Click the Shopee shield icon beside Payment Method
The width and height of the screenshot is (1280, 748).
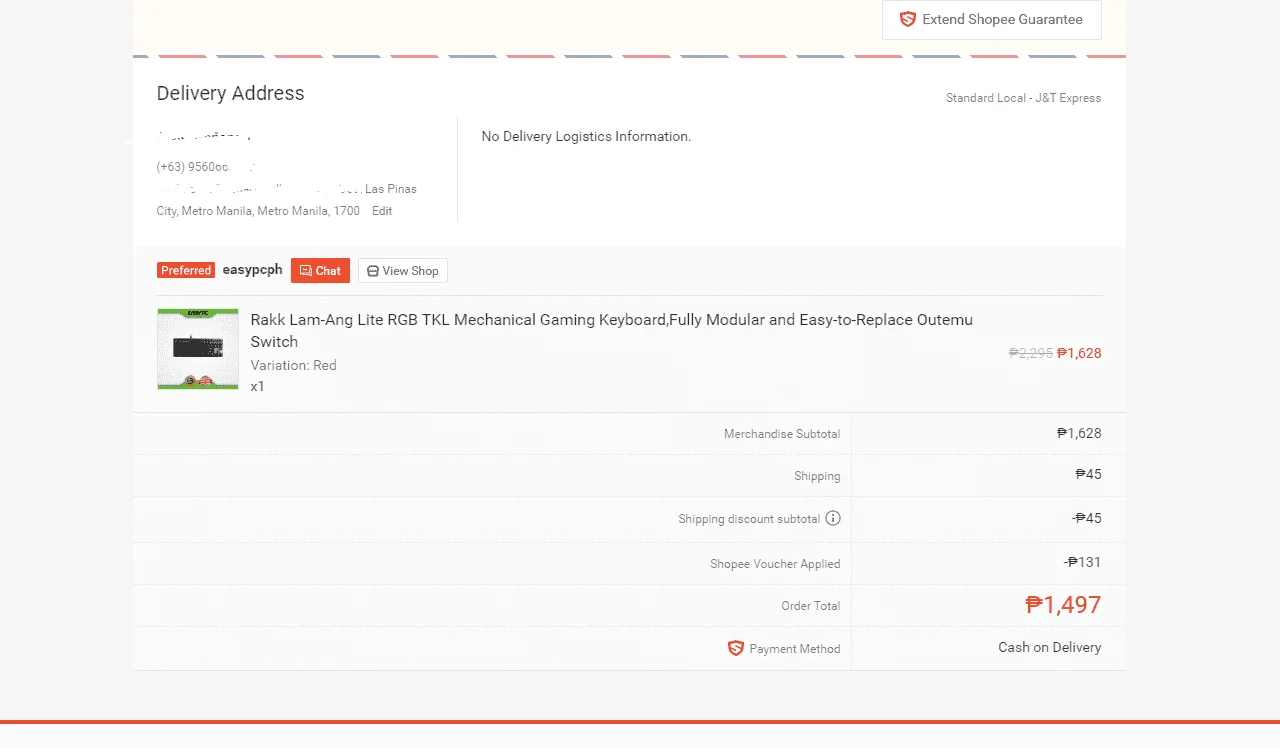coord(736,648)
